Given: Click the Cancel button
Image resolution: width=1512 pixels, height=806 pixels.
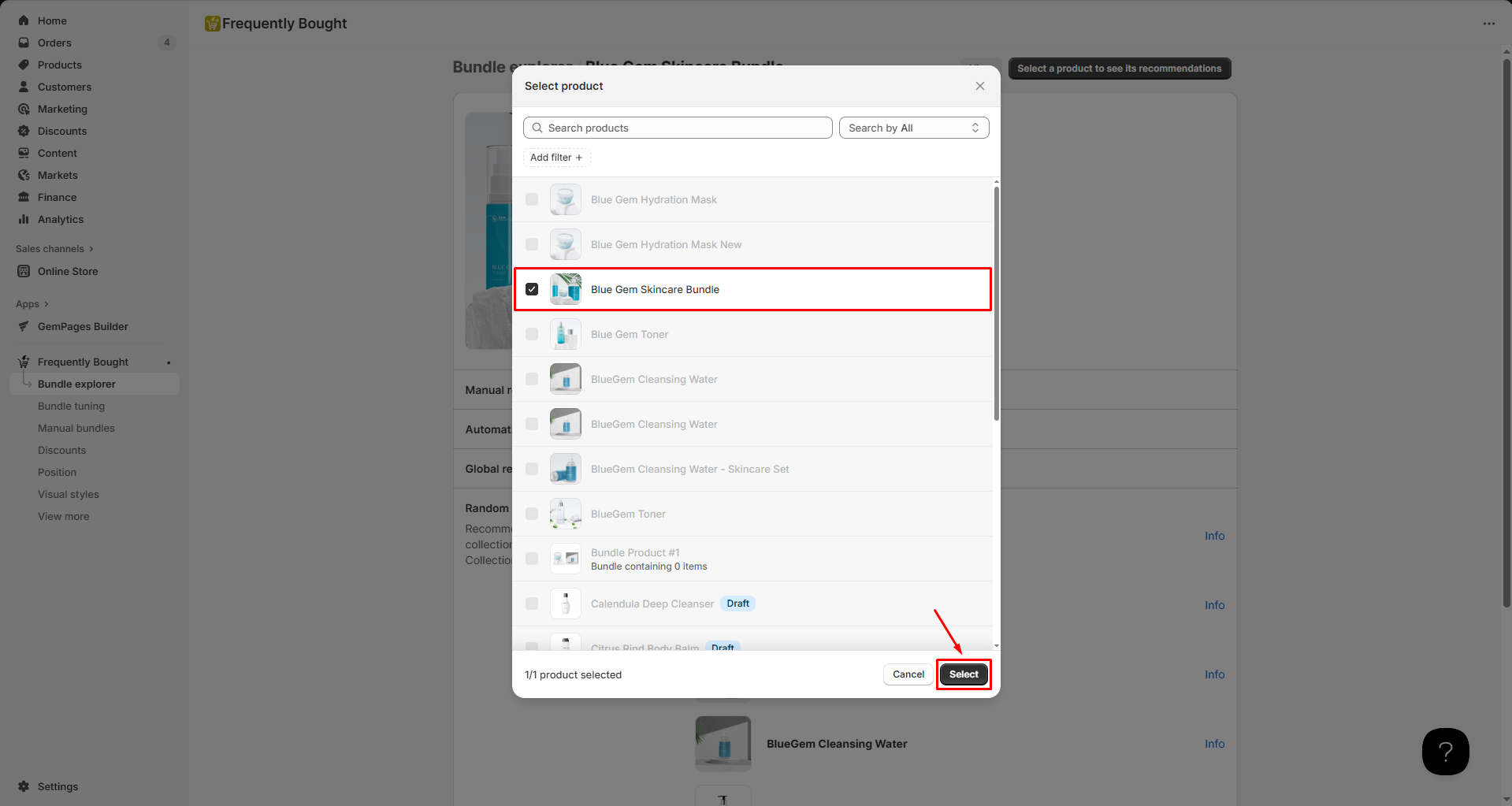Looking at the screenshot, I should [x=908, y=674].
